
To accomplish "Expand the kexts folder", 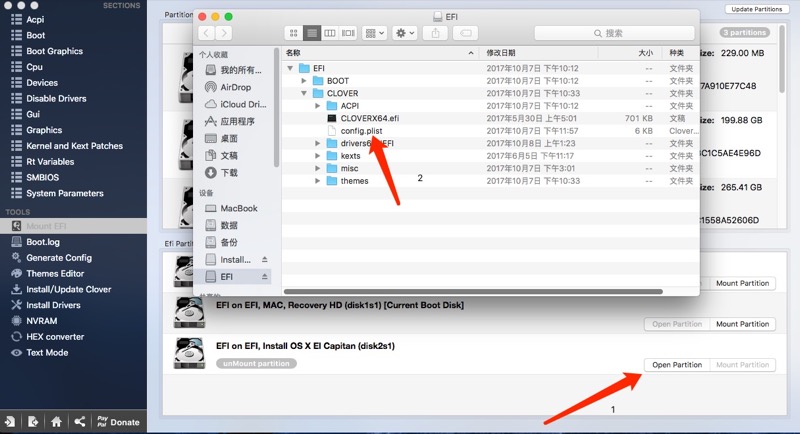I will point(317,156).
